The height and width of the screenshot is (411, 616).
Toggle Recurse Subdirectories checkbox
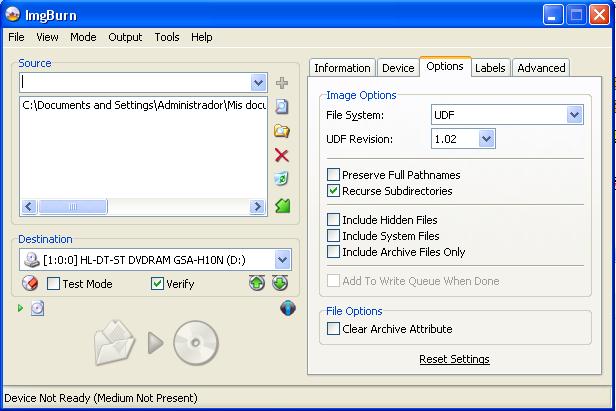[x=333, y=191]
